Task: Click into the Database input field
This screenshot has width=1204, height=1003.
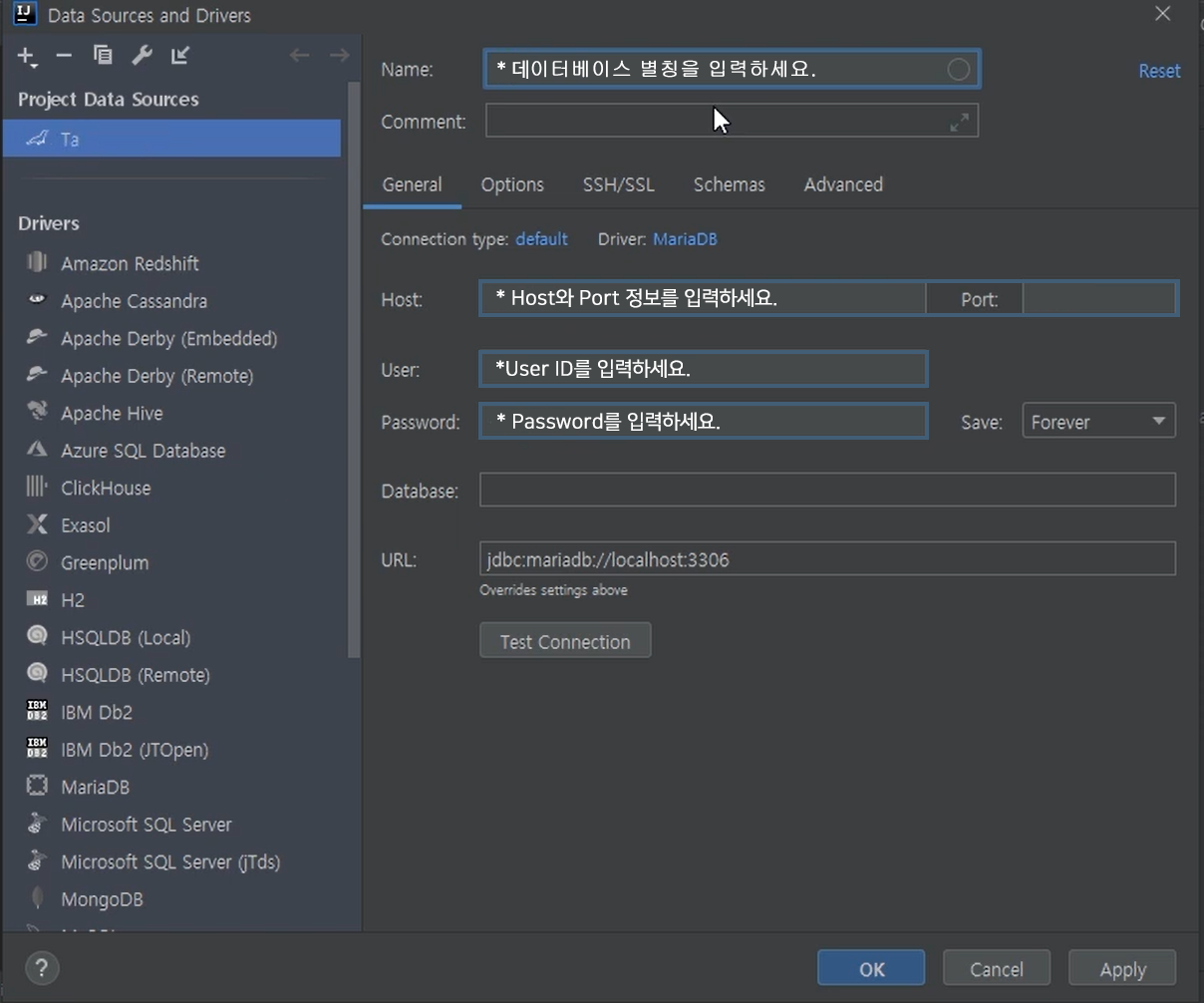Action: [x=827, y=490]
